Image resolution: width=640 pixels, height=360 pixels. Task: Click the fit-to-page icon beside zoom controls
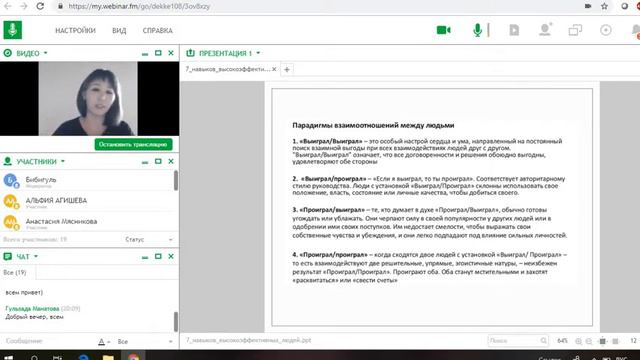click(x=602, y=341)
